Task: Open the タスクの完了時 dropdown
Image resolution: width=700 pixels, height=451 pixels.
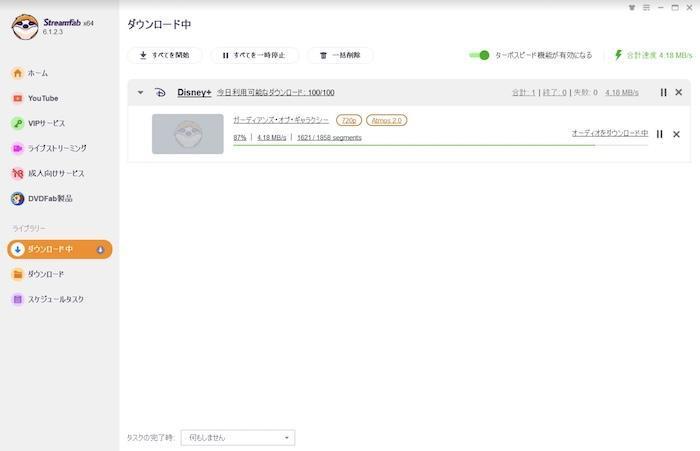Action: (x=238, y=438)
